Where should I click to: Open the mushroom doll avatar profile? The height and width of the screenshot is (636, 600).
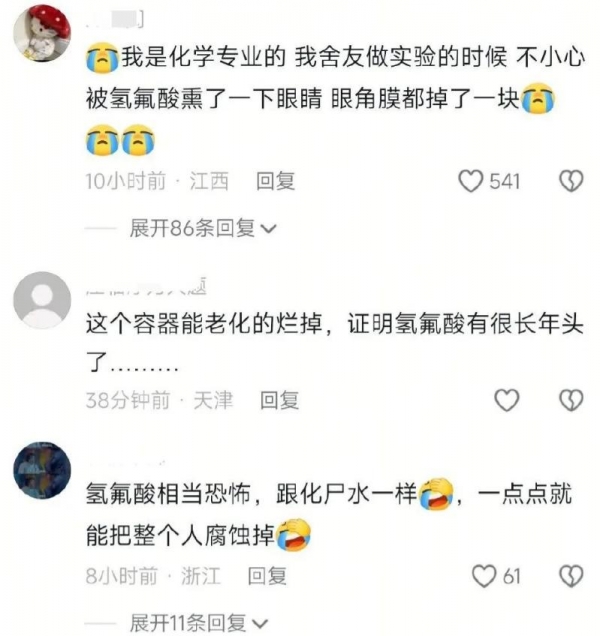click(42, 33)
